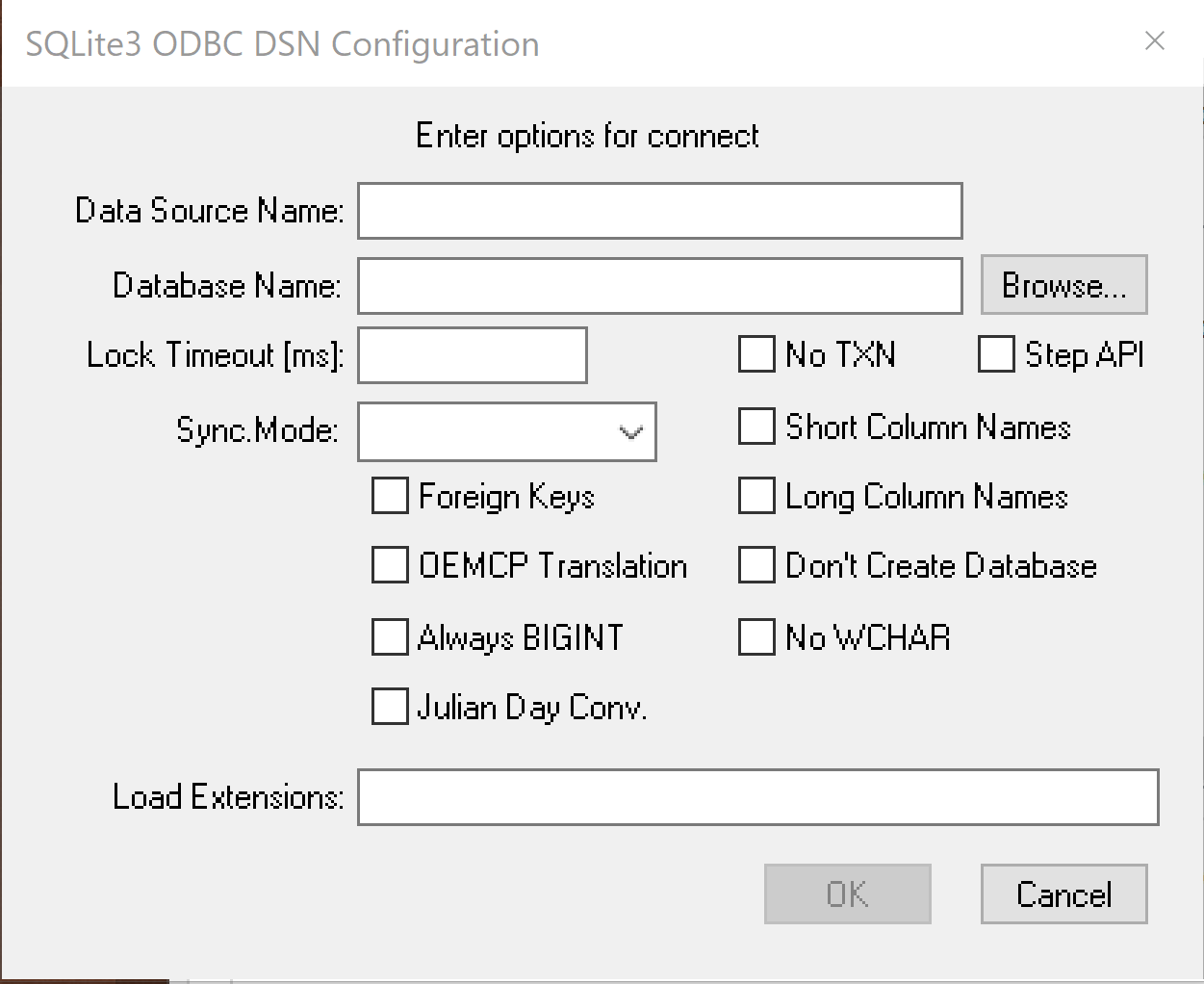Check Short Column Names option
This screenshot has width=1204, height=984.
pyautogui.click(x=756, y=427)
